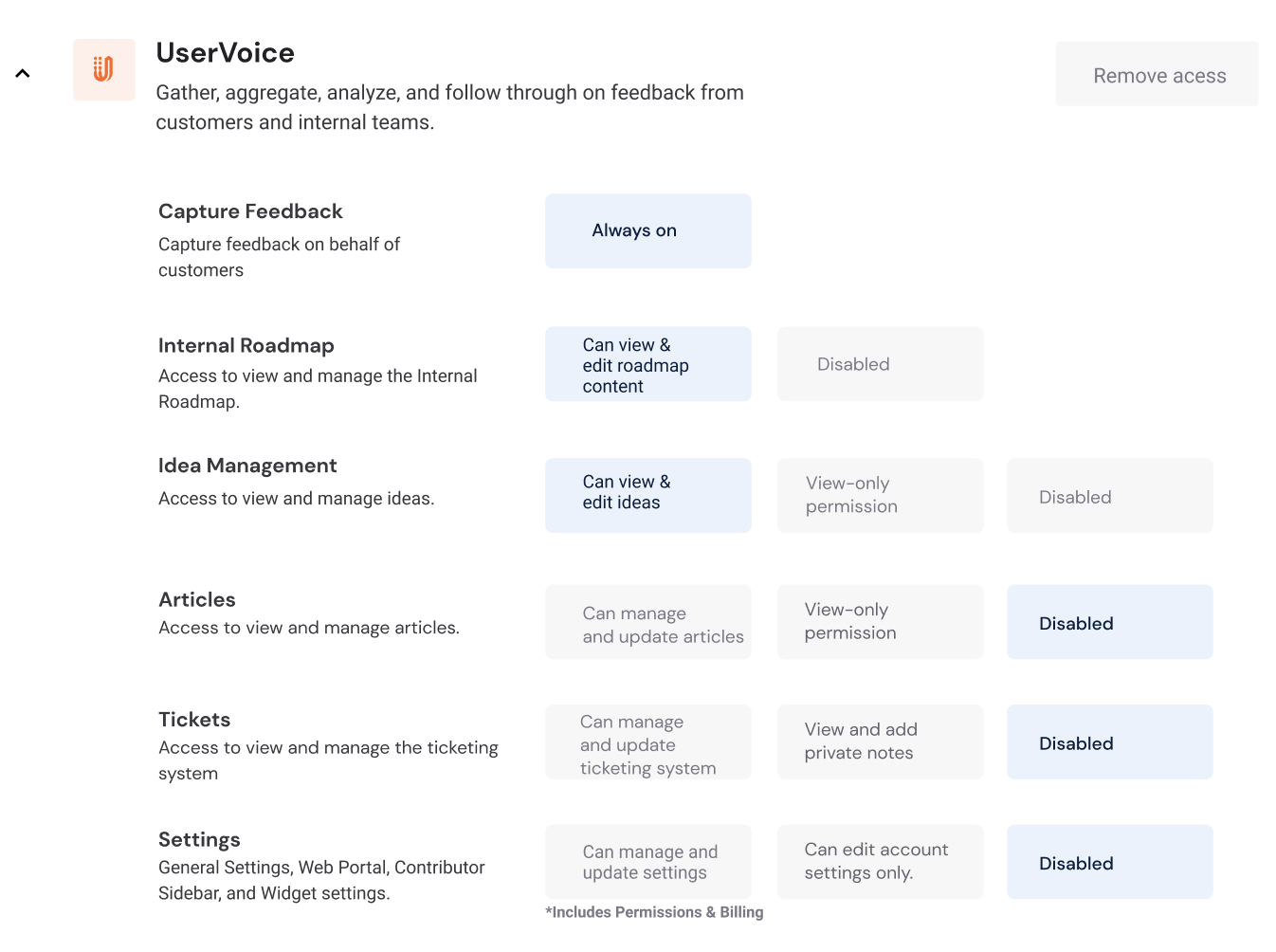Viewport: 1276px width, 952px height.
Task: Select Can manage and update settings
Action: (x=648, y=862)
